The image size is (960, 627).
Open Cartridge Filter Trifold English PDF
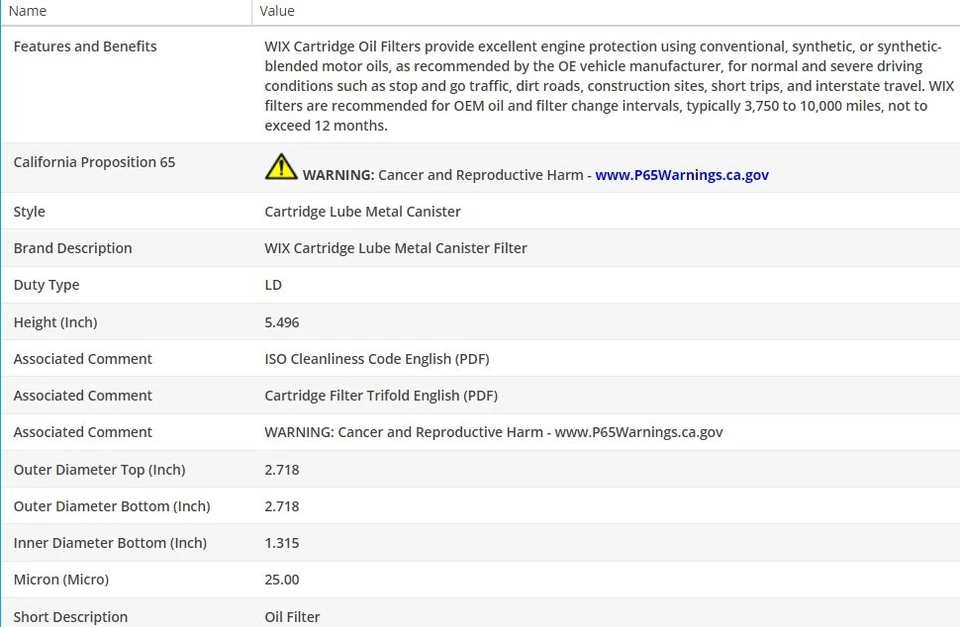point(380,396)
